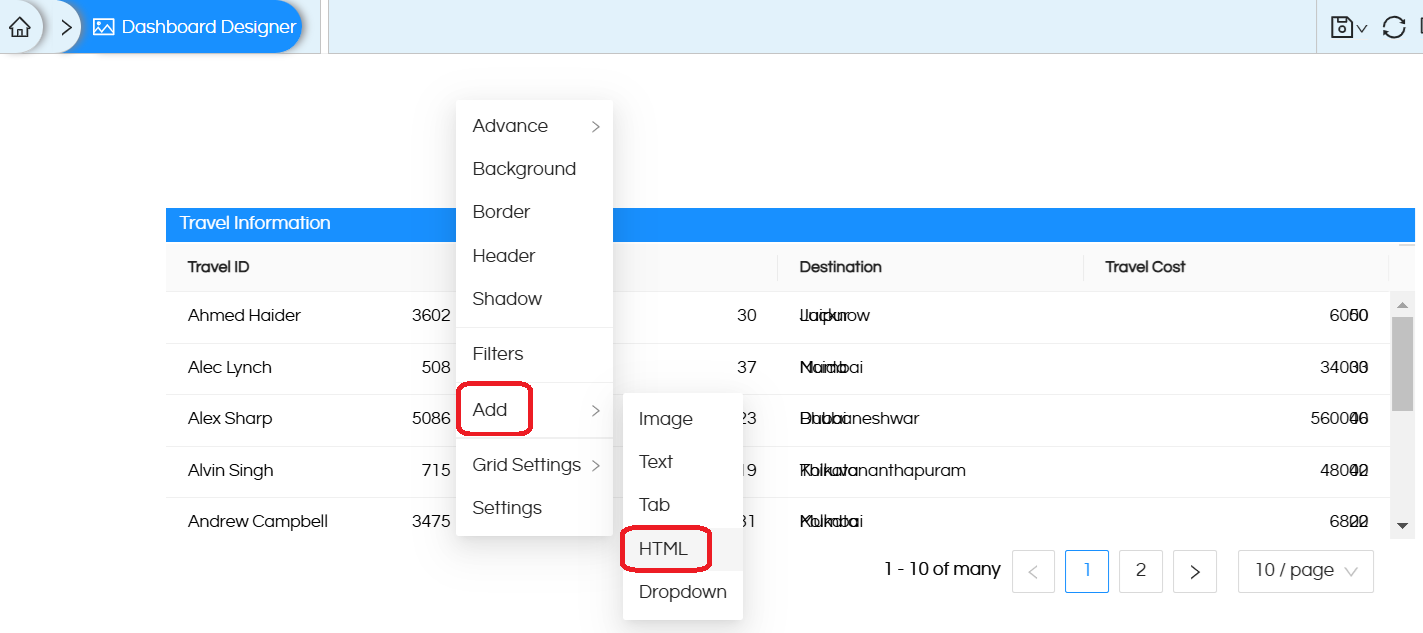
Task: Click the value 715 cell
Action: tap(436, 470)
